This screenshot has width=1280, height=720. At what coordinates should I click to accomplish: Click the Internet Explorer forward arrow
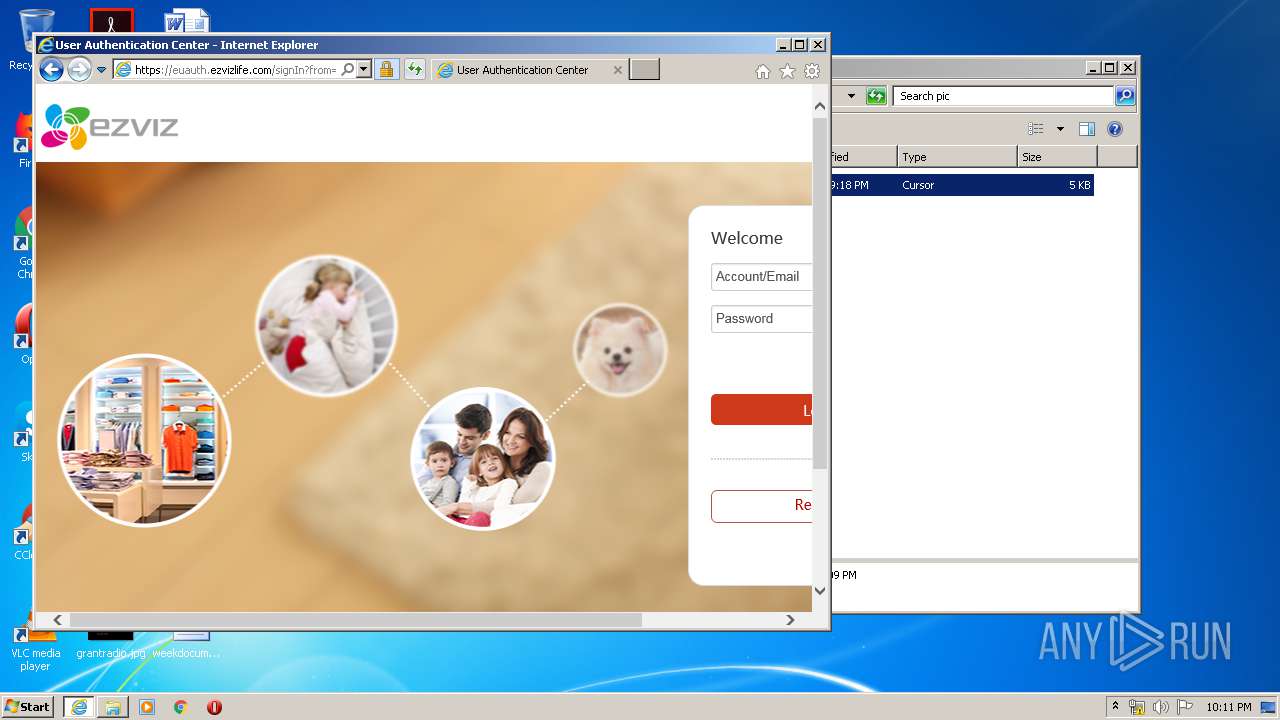[79, 69]
